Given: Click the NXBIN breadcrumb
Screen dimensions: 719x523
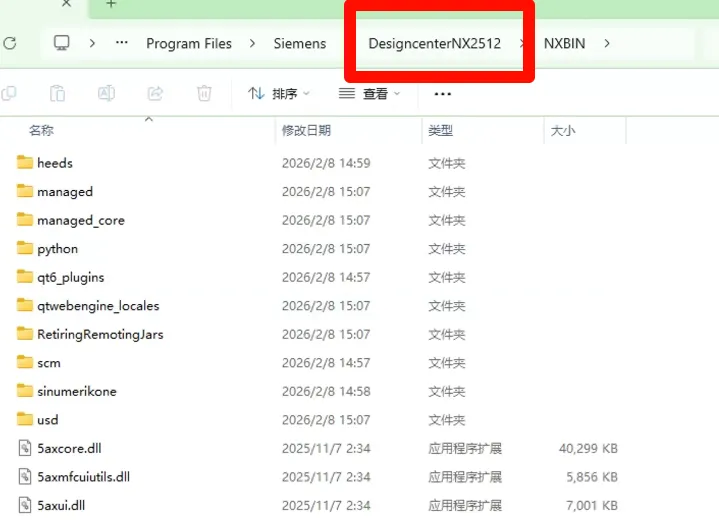Looking at the screenshot, I should tap(564, 44).
